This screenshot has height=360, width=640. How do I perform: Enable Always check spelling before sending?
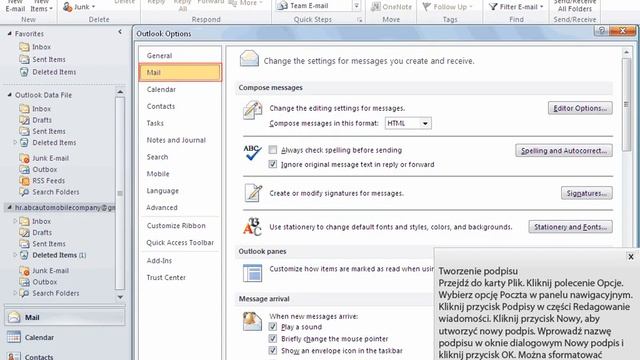(x=273, y=150)
